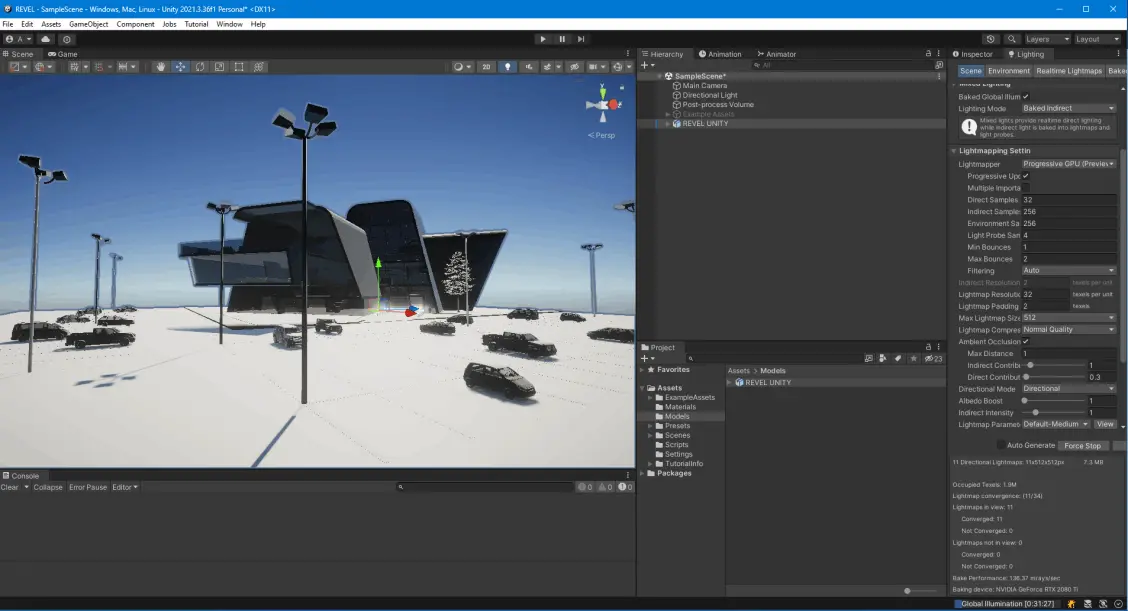Lock the Project panel

928,347
